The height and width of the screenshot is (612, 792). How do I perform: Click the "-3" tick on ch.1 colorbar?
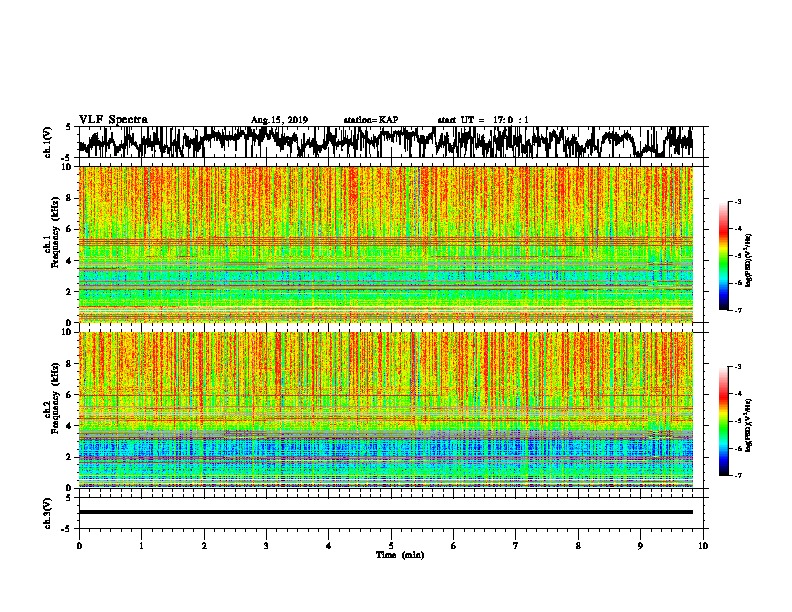pyautogui.click(x=738, y=202)
